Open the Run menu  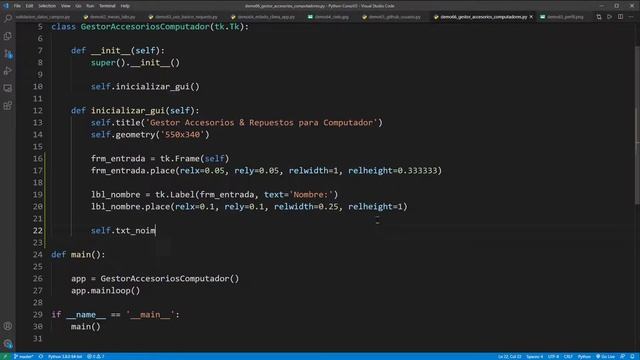(90, 6)
